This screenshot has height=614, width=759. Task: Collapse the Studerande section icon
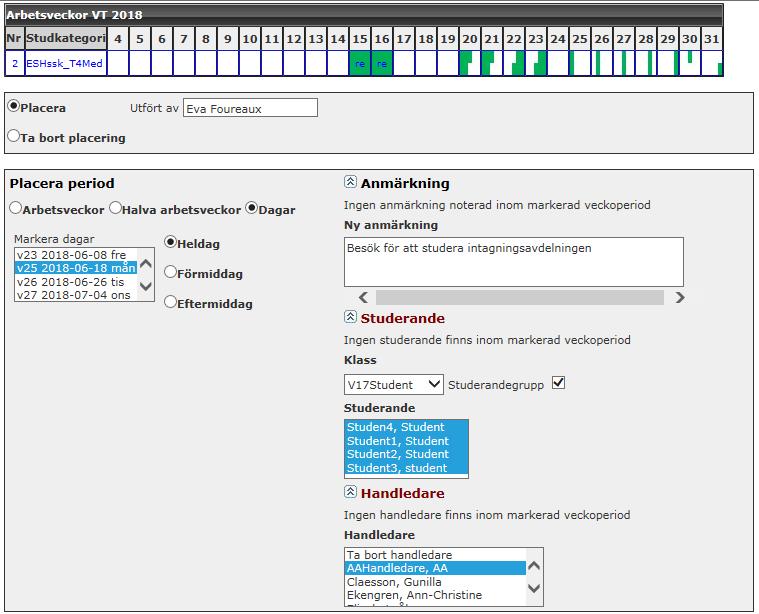click(350, 317)
